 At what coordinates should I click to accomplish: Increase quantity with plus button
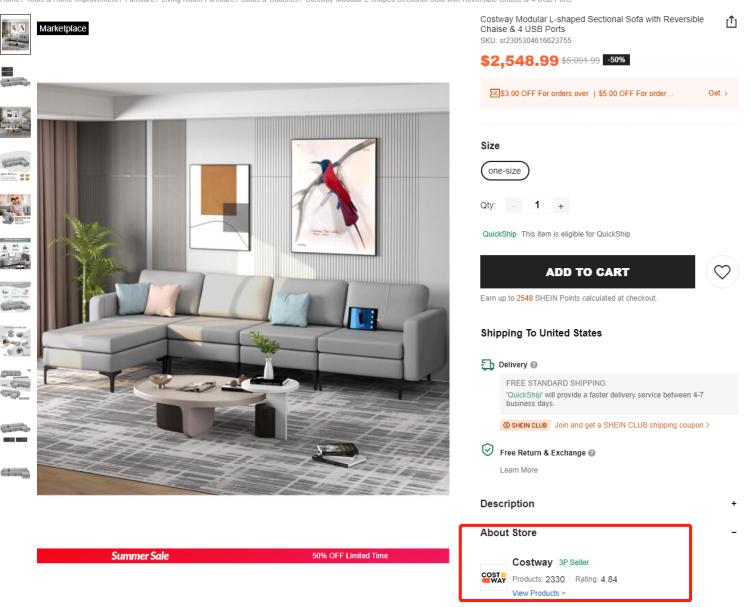click(x=561, y=206)
